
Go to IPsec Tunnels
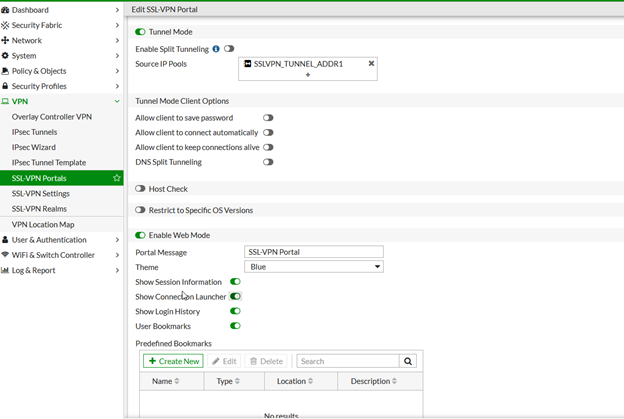click(35, 132)
